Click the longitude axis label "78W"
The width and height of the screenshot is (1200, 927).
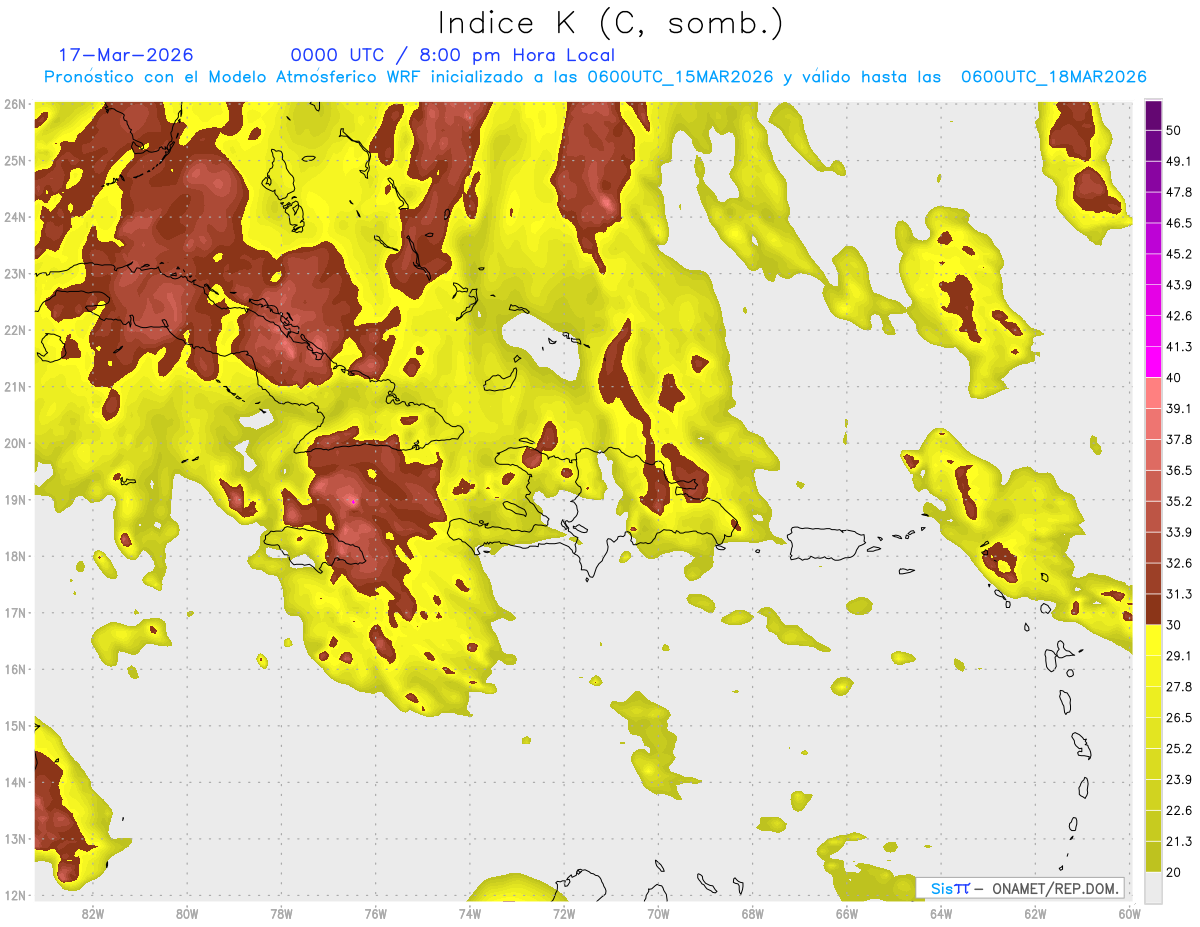[x=281, y=913]
